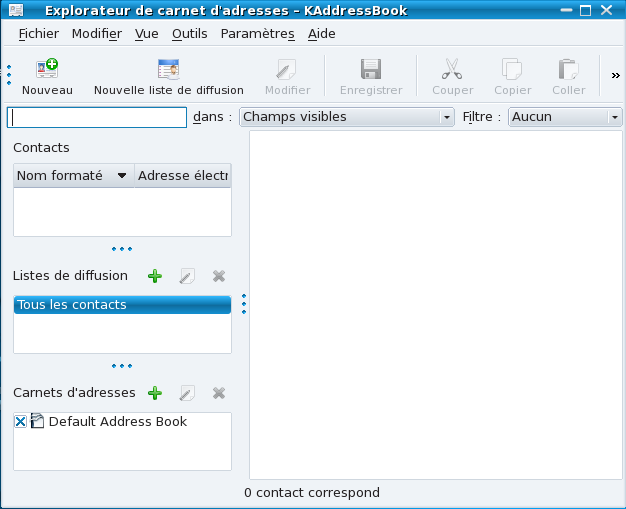Viewport: 626px width, 509px height.
Task: Add an address book with Carnets d'adresses plus icon
Action: tap(154, 394)
